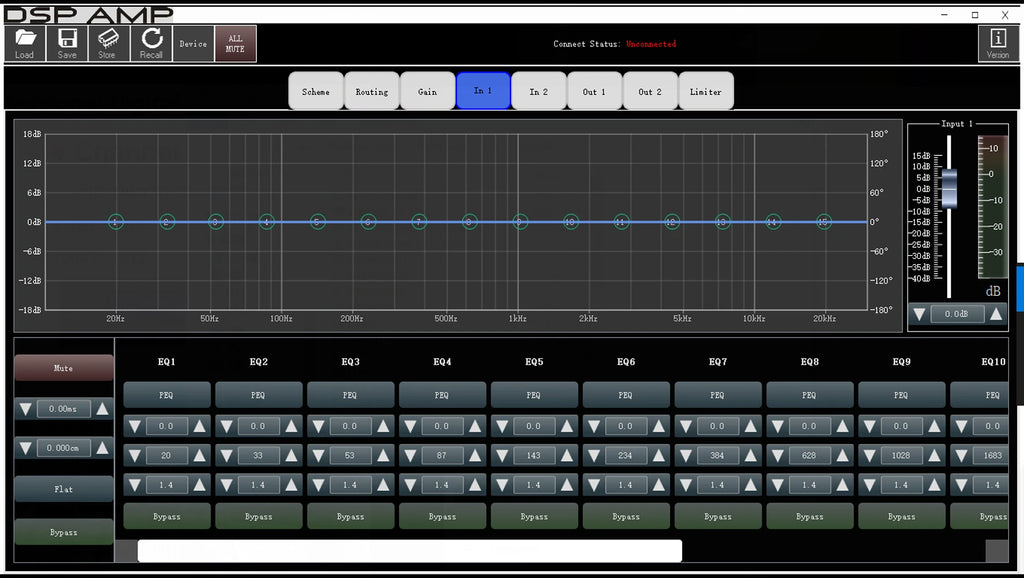Toggle EQ9 Bypass button
The height and width of the screenshot is (578, 1024).
pos(901,516)
